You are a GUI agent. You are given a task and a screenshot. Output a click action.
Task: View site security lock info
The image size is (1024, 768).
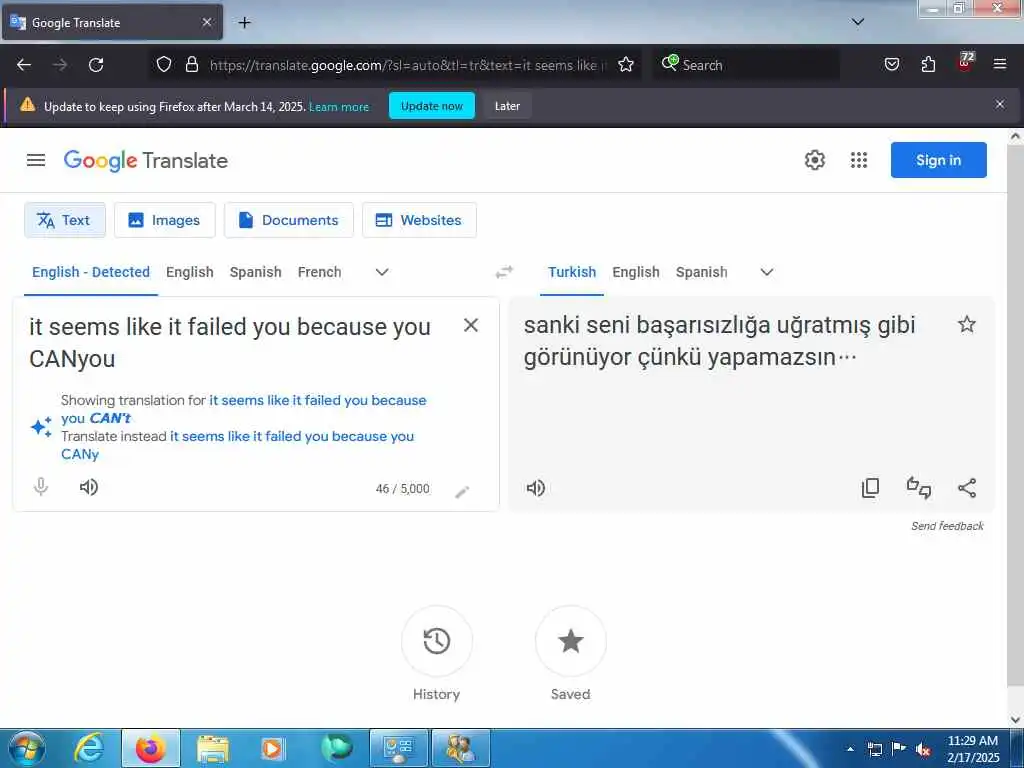click(x=191, y=65)
